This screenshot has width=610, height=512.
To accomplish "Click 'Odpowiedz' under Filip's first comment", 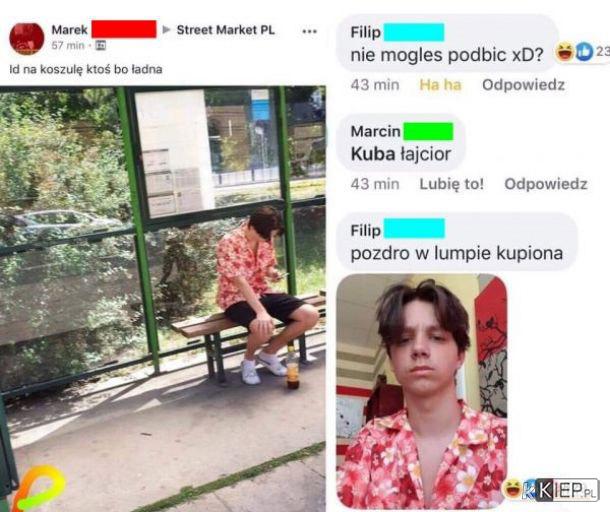I will click(x=523, y=84).
